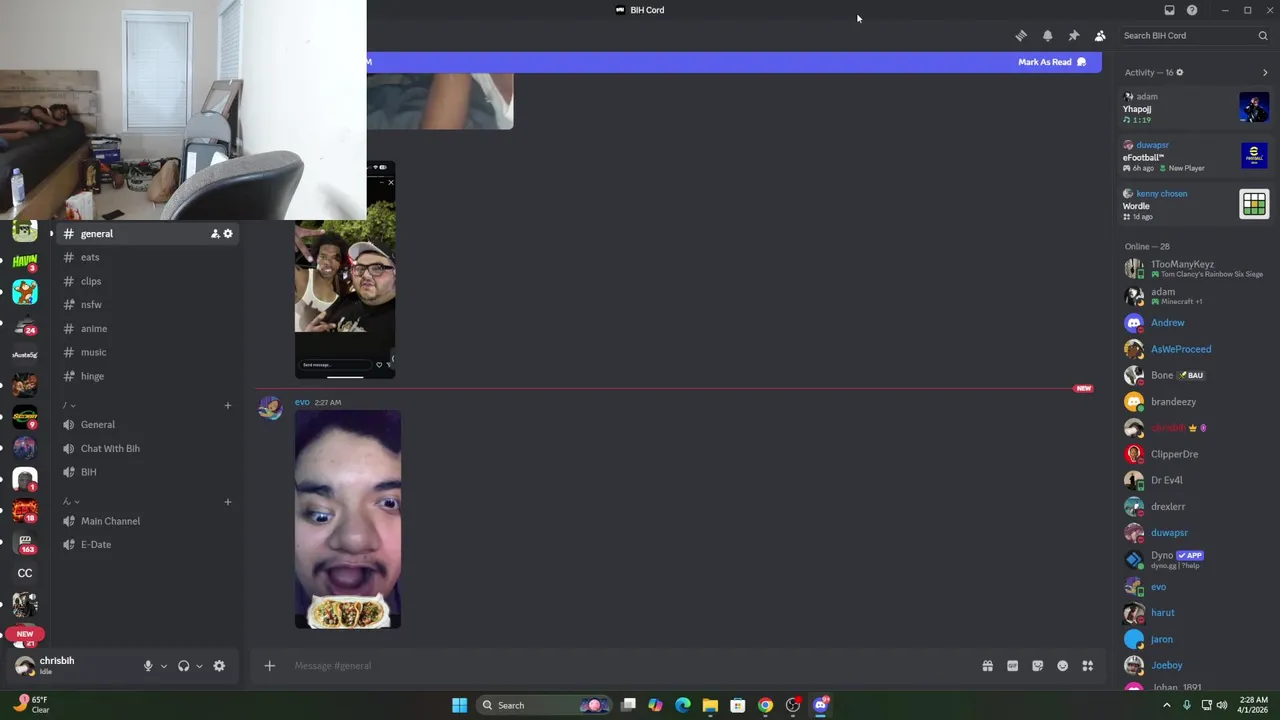Join the BIH voice channel
Screen dimensions: 1280x720
pyautogui.click(x=147, y=472)
